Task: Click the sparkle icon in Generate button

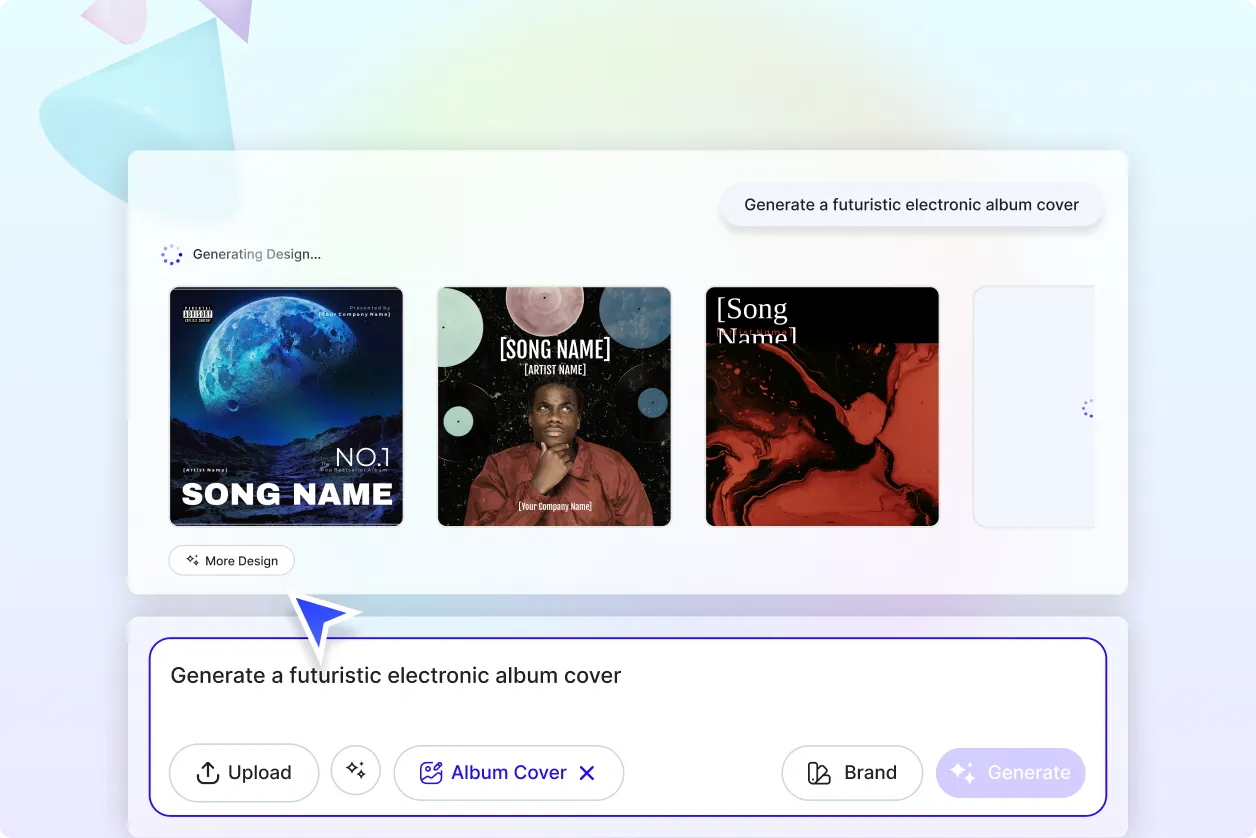Action: click(x=962, y=772)
